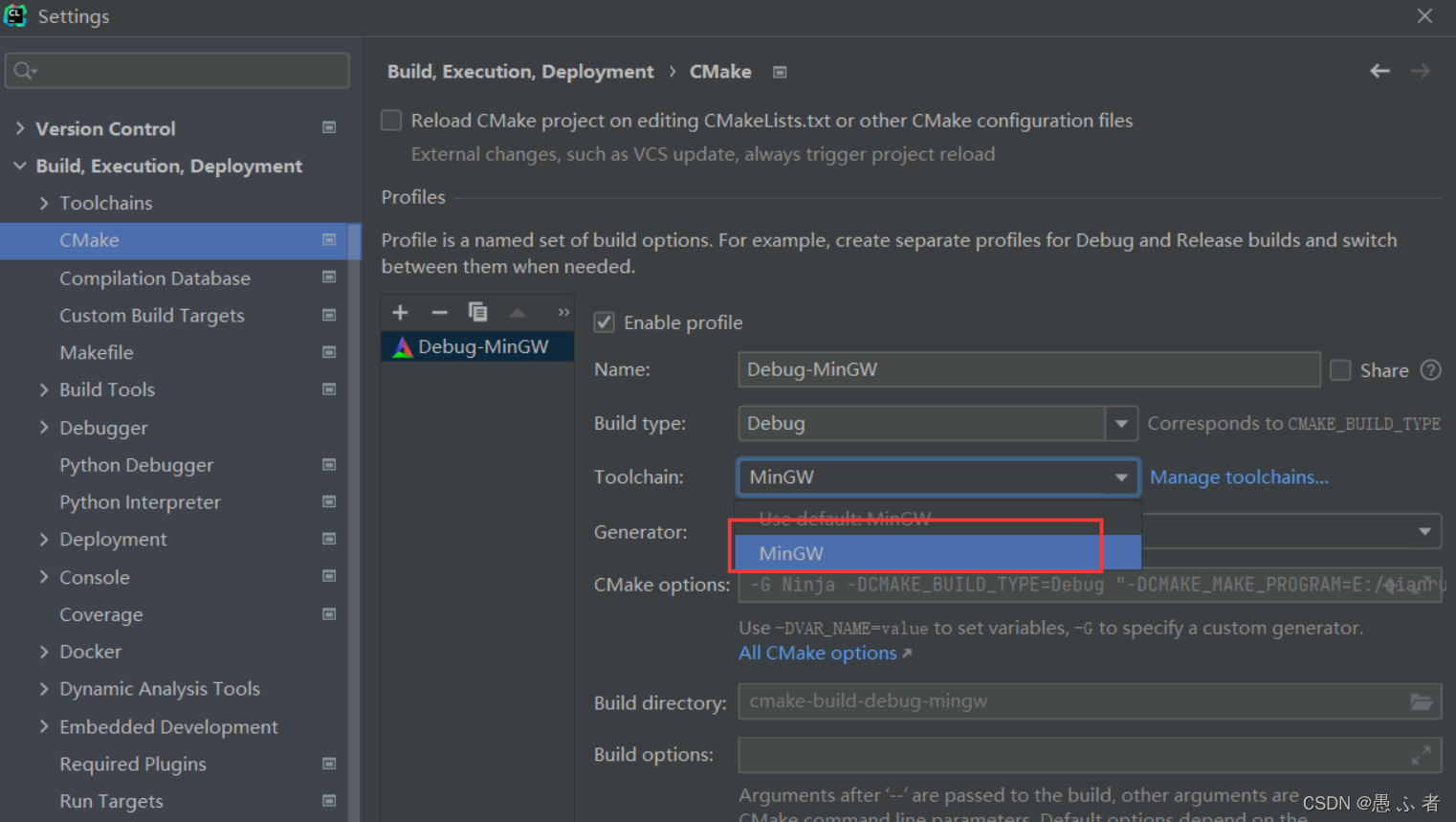Viewport: 1456px width, 822px height.
Task: Expand the Version Control tree node
Action: point(20,127)
